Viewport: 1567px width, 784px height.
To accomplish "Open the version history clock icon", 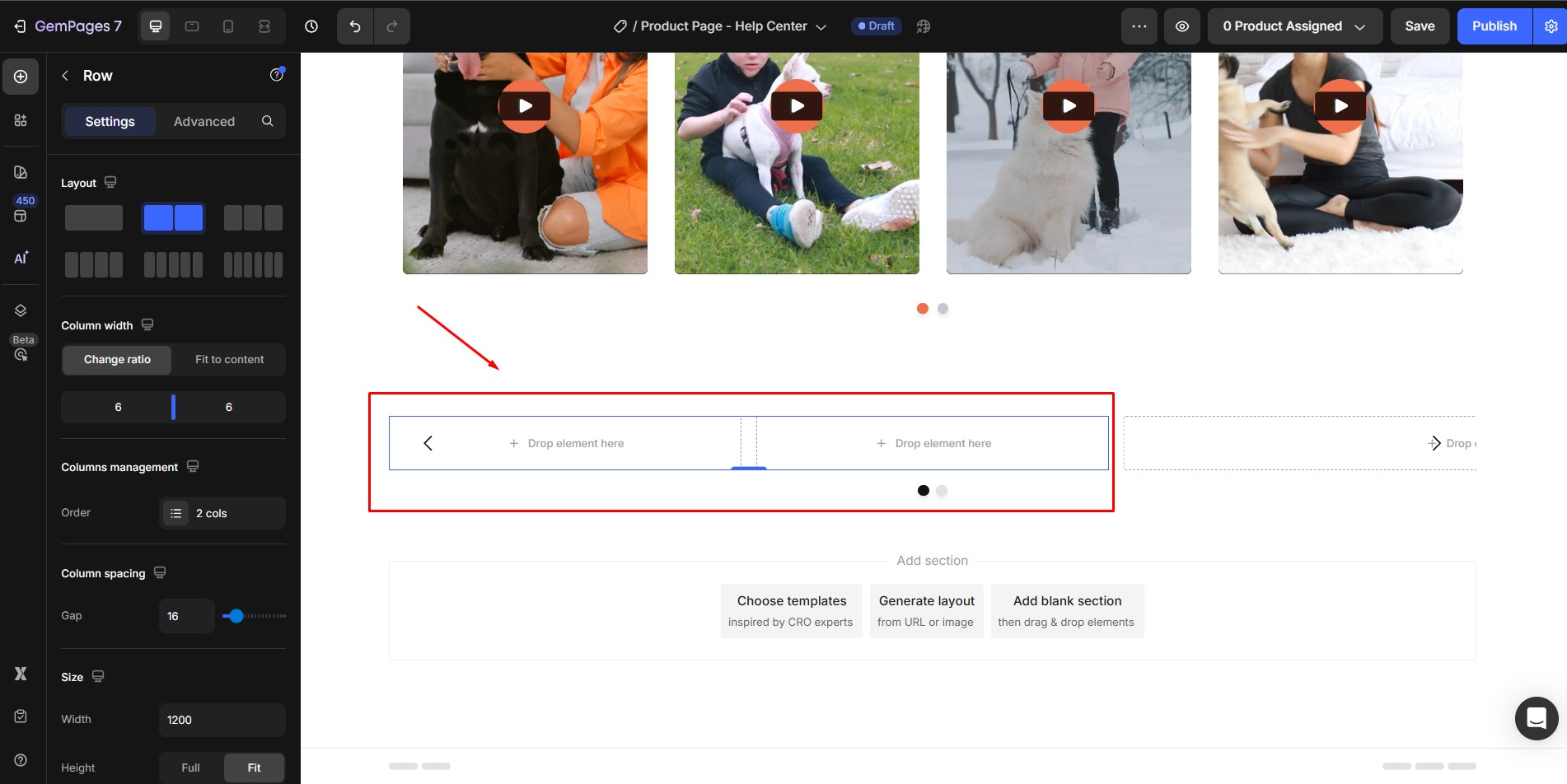I will pos(311,26).
